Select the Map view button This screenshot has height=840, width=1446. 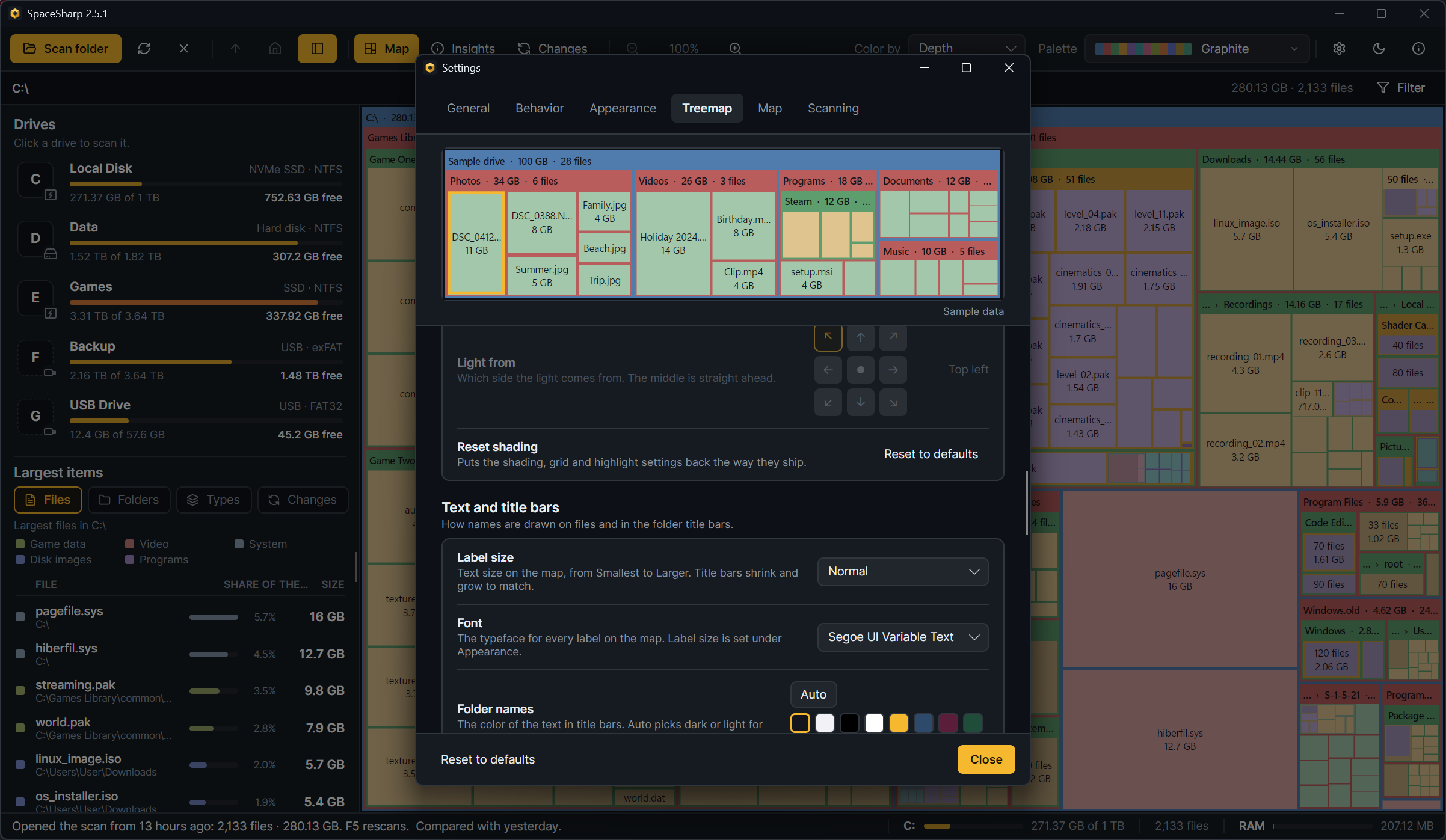click(x=386, y=49)
